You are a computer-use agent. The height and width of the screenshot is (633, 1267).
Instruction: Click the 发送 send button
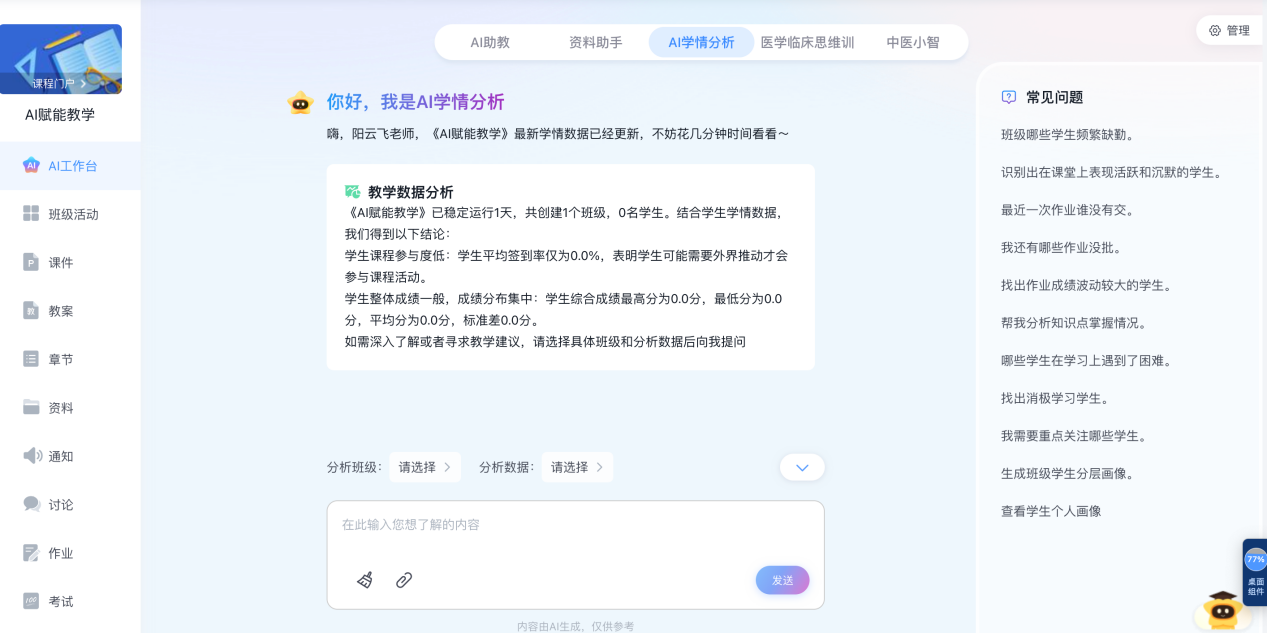(x=782, y=580)
